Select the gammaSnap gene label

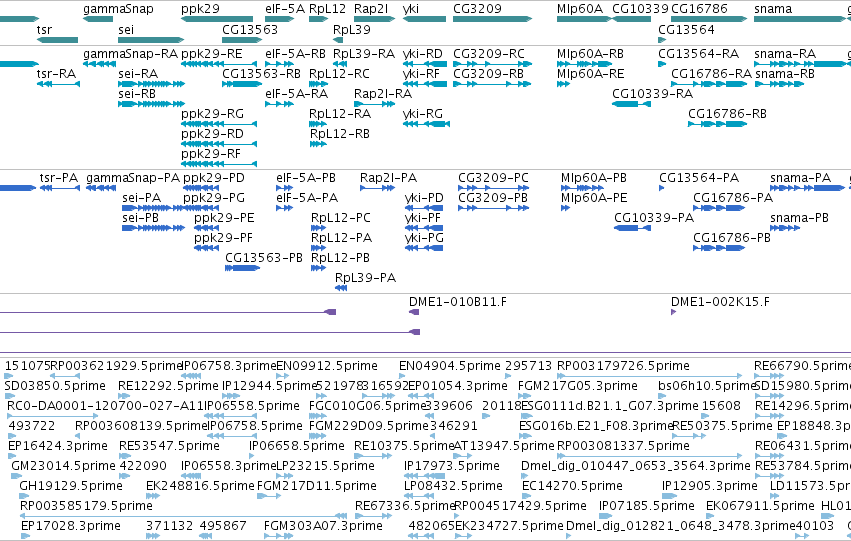(x=118, y=9)
